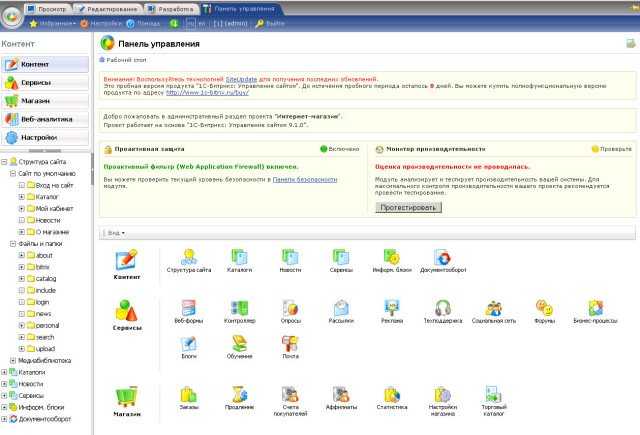Open the large Сервисы section icon
The width and height of the screenshot is (640, 435).
[x=127, y=315]
